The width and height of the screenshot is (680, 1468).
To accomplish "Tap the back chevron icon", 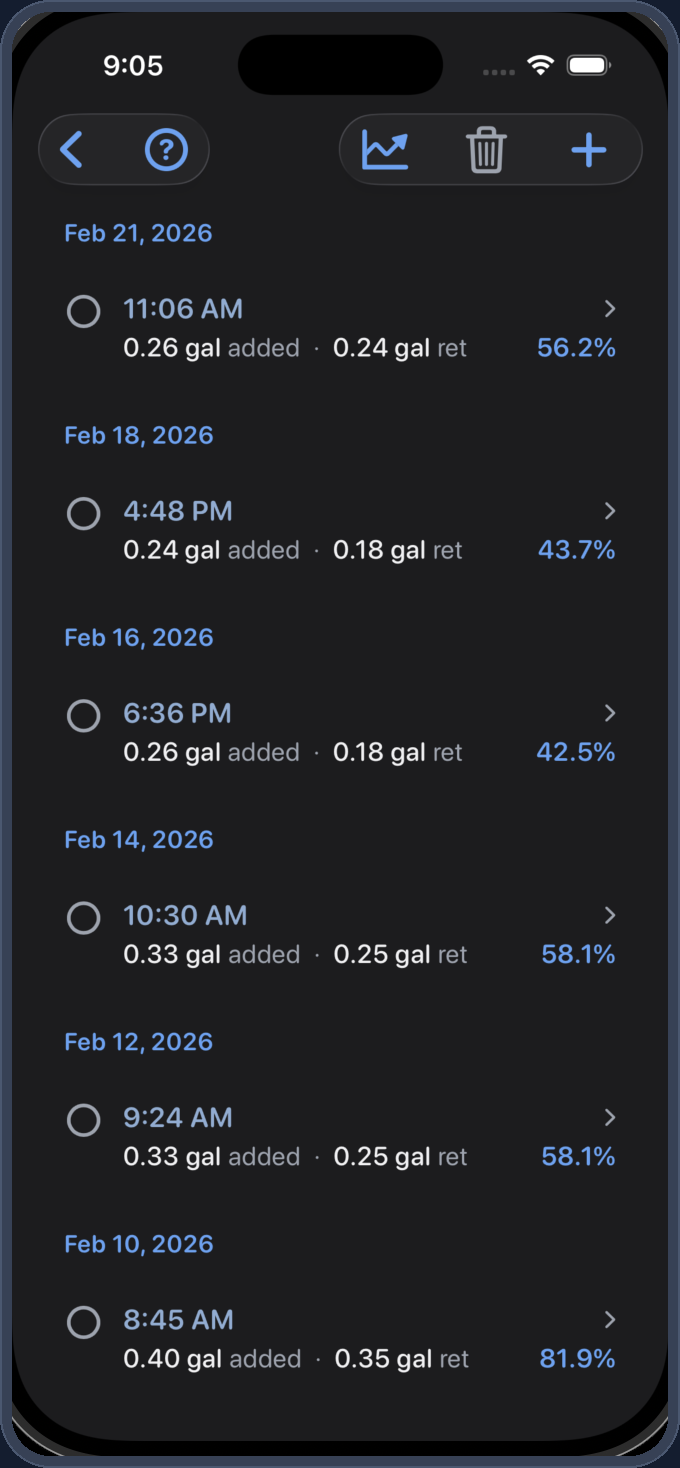I will point(71,150).
